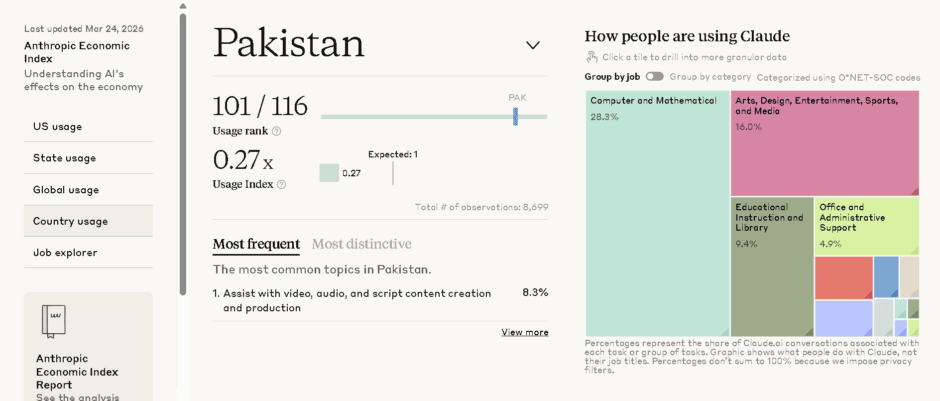Viewport: 940px width, 401px height.
Task: Open the Job explorer section
Action: coord(65,253)
